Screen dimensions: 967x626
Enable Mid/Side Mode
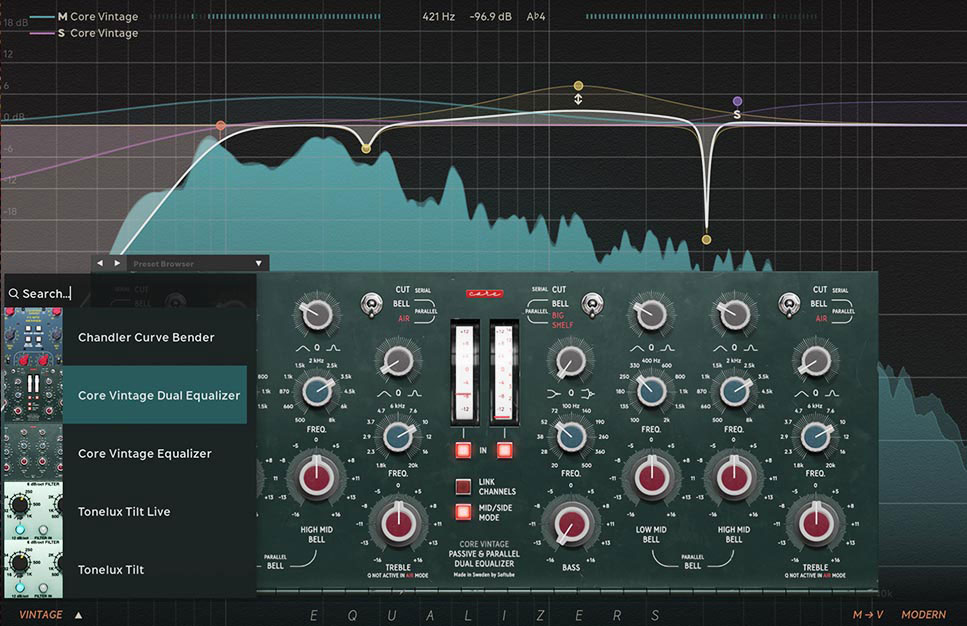pyautogui.click(x=463, y=513)
